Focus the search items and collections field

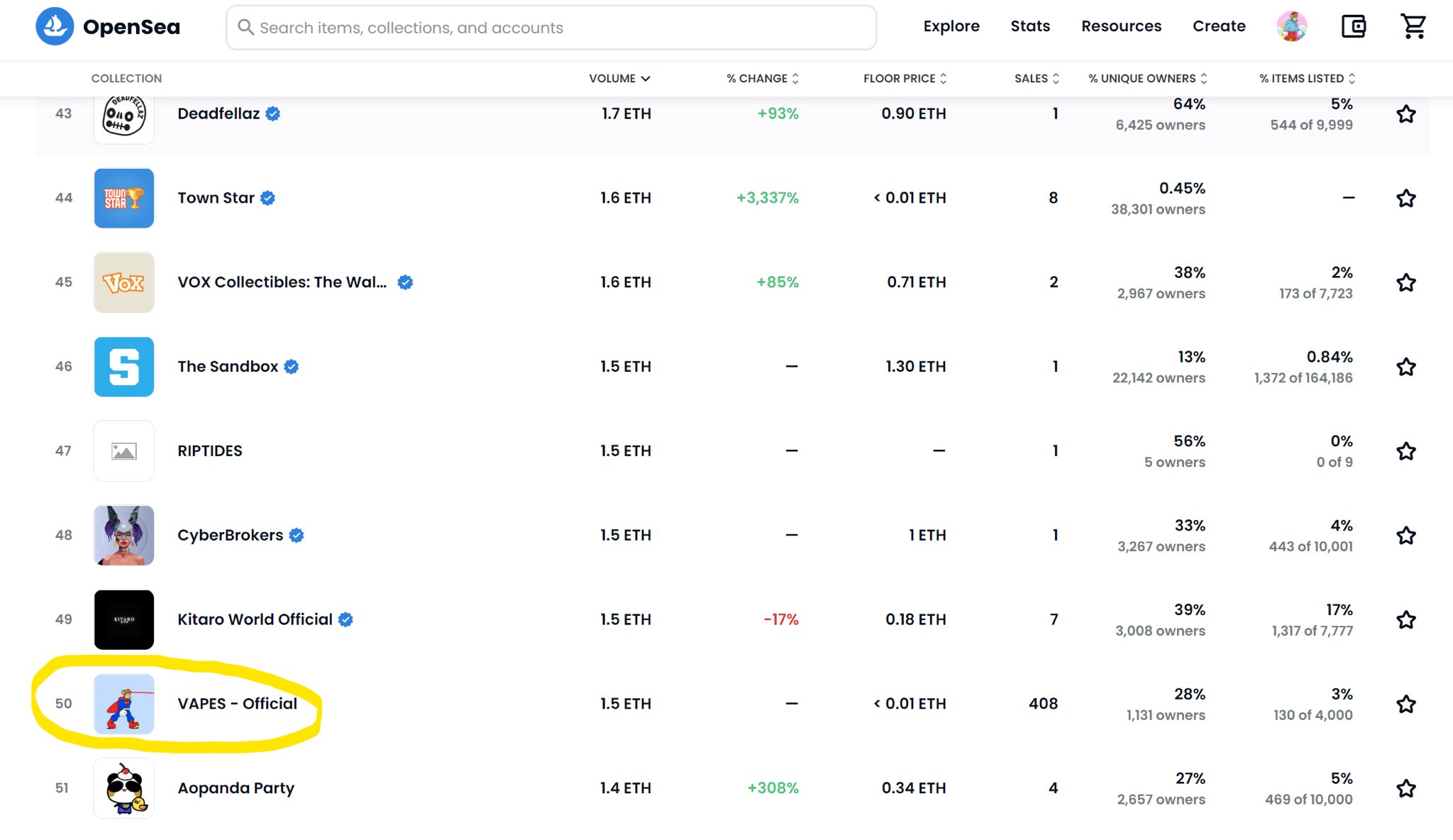(551, 28)
